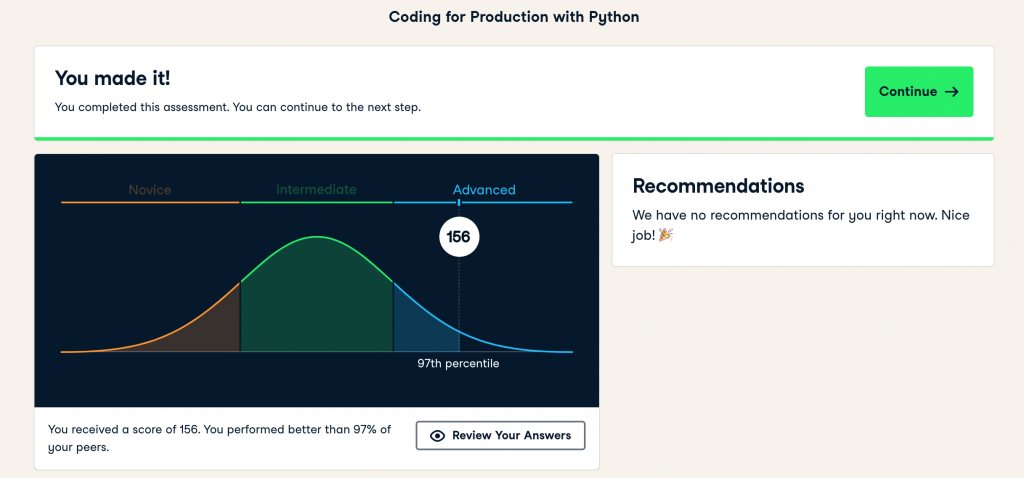
Task: Click the 97th percentile label
Action: tap(458, 364)
